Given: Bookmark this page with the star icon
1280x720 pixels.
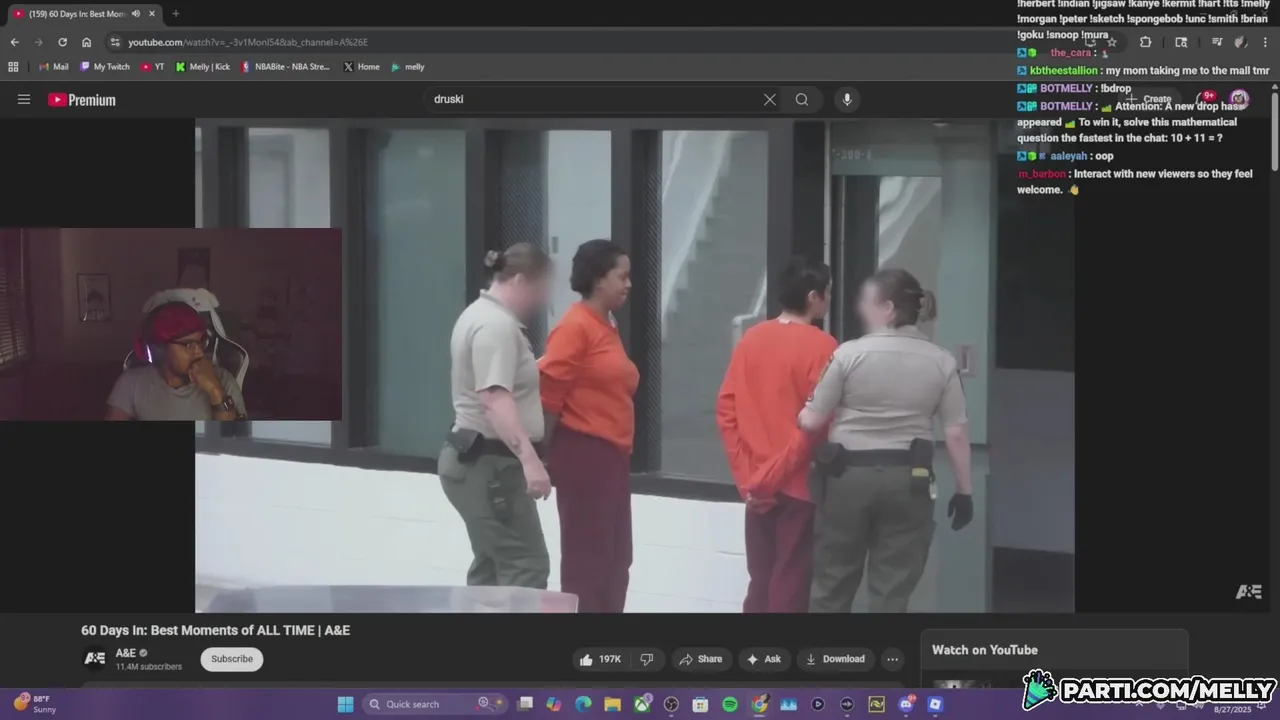Looking at the screenshot, I should pyautogui.click(x=1111, y=42).
